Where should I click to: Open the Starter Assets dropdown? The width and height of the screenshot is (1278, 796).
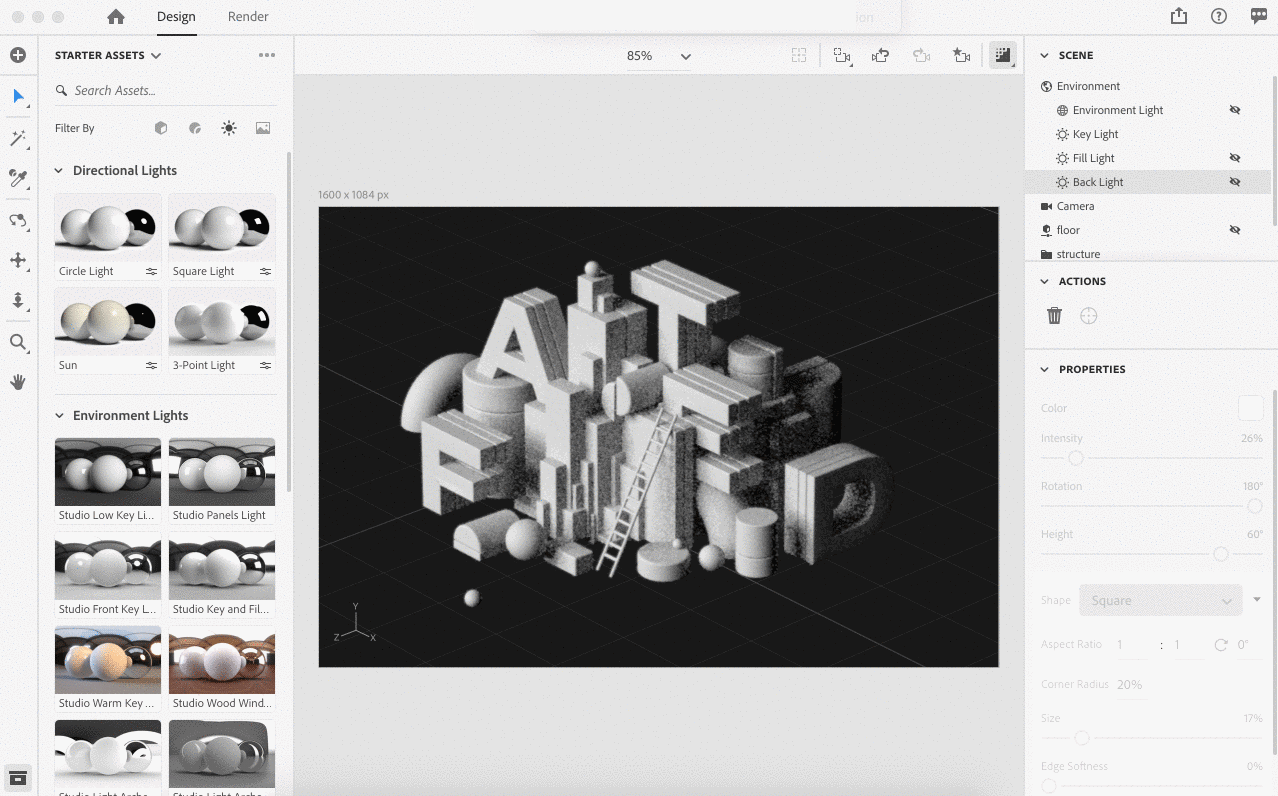pyautogui.click(x=108, y=55)
